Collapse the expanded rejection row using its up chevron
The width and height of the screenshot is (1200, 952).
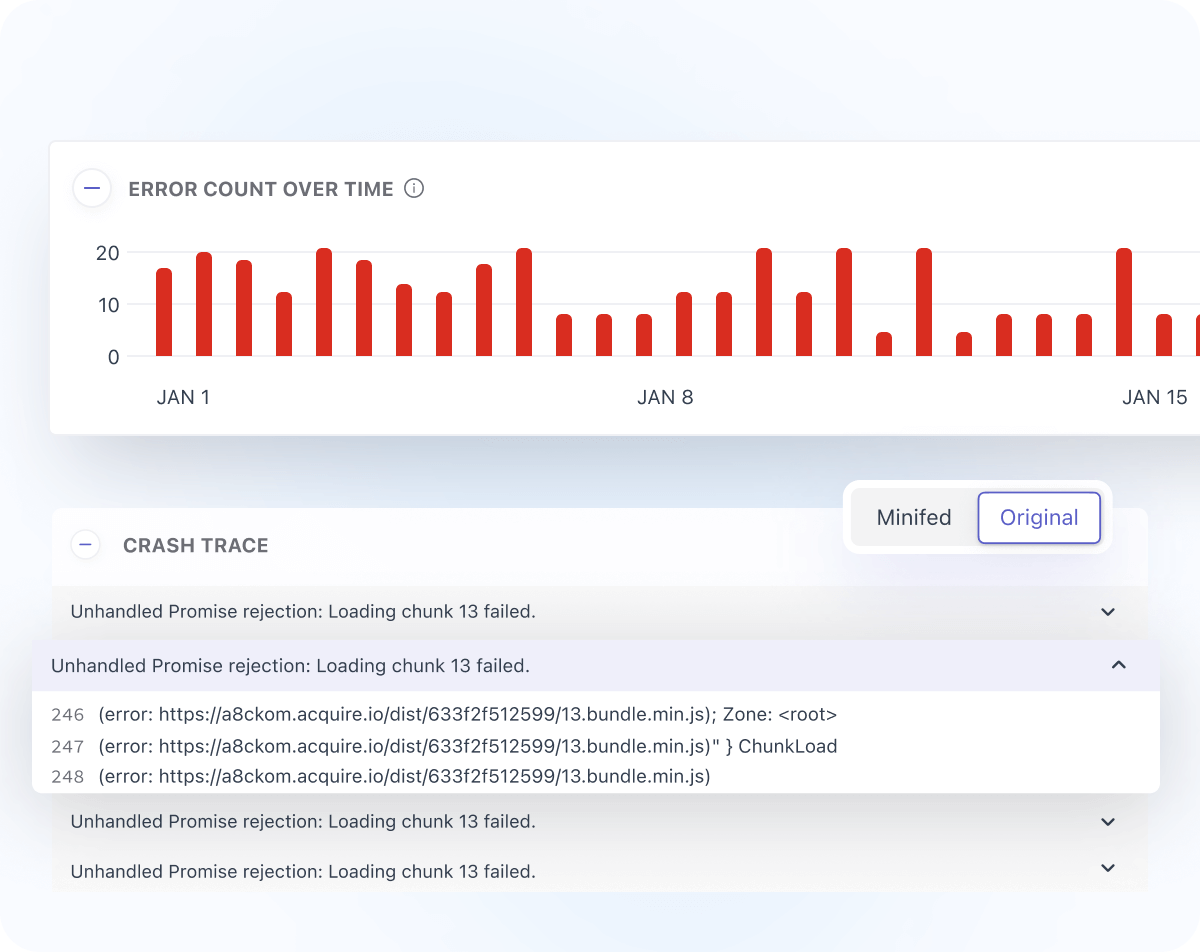coord(1119,665)
